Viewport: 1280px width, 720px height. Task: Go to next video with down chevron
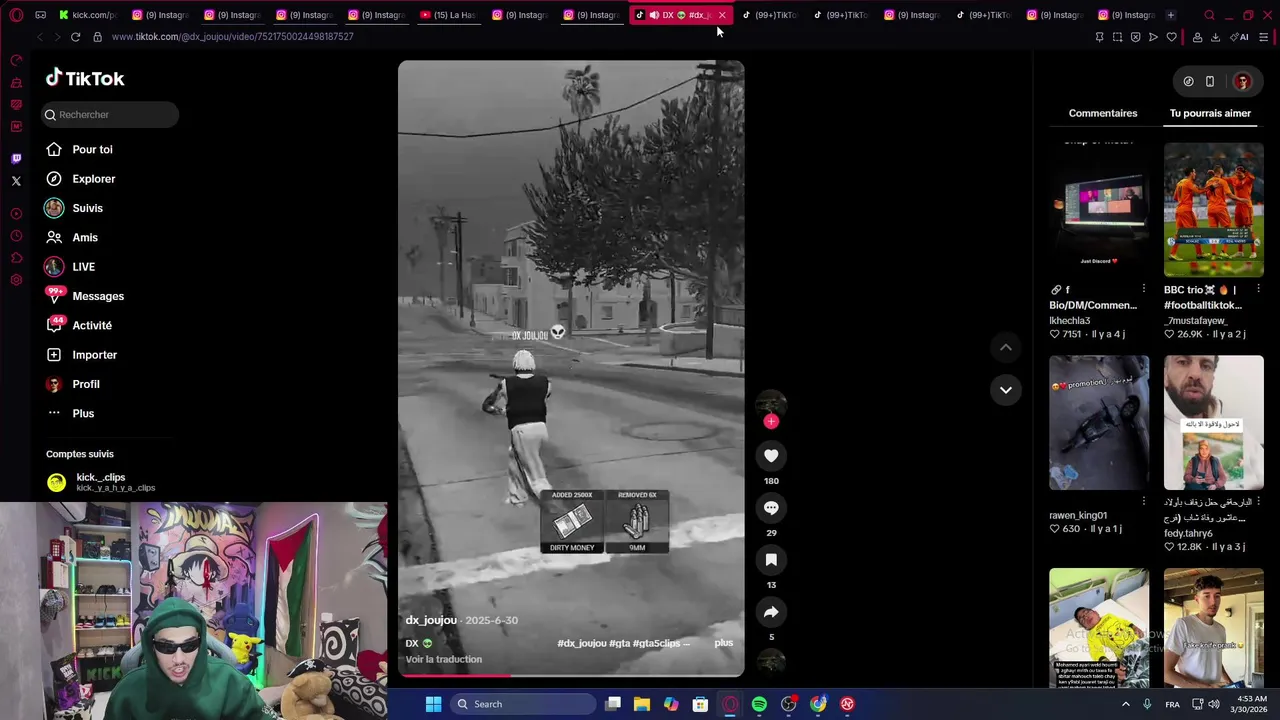(x=1006, y=390)
